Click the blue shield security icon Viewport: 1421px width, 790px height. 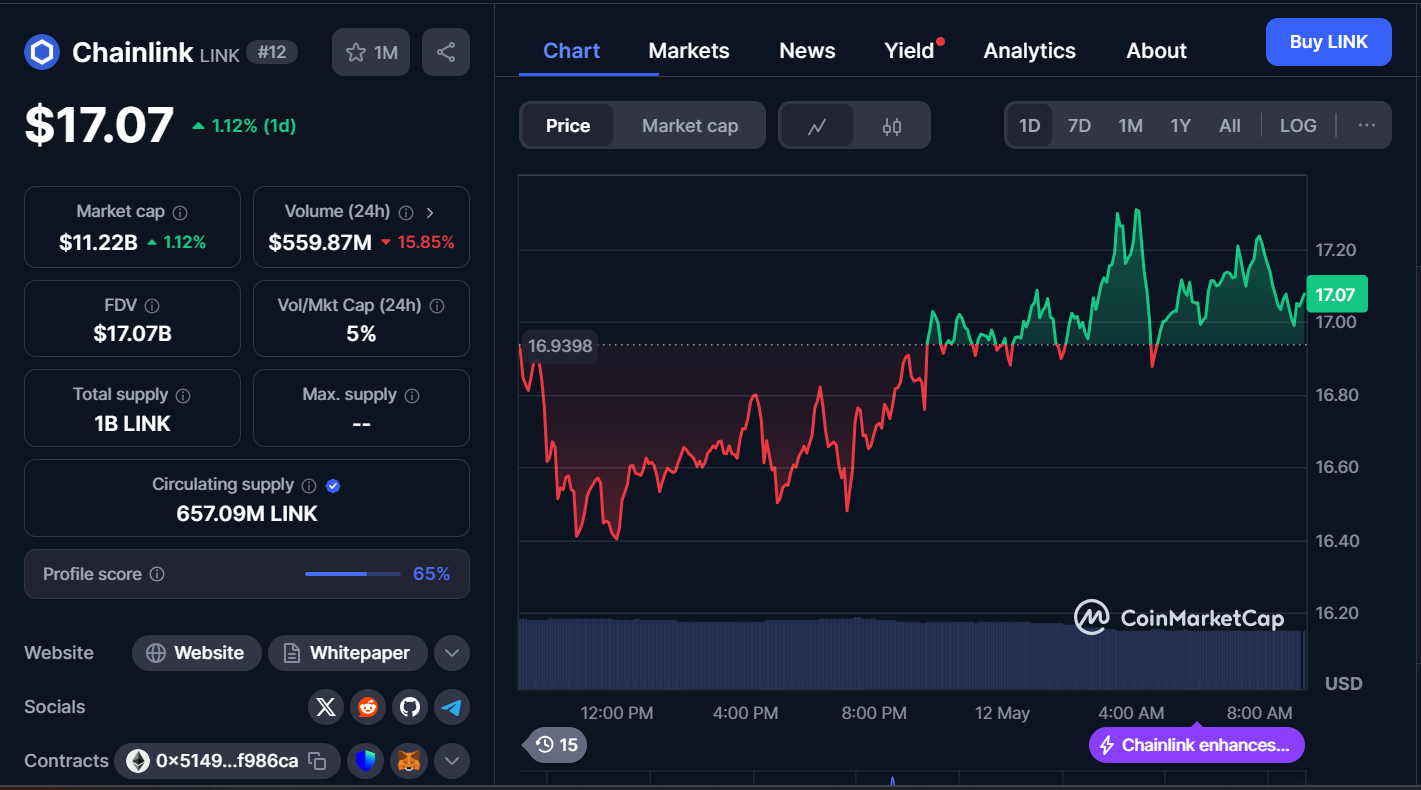pyautogui.click(x=366, y=761)
